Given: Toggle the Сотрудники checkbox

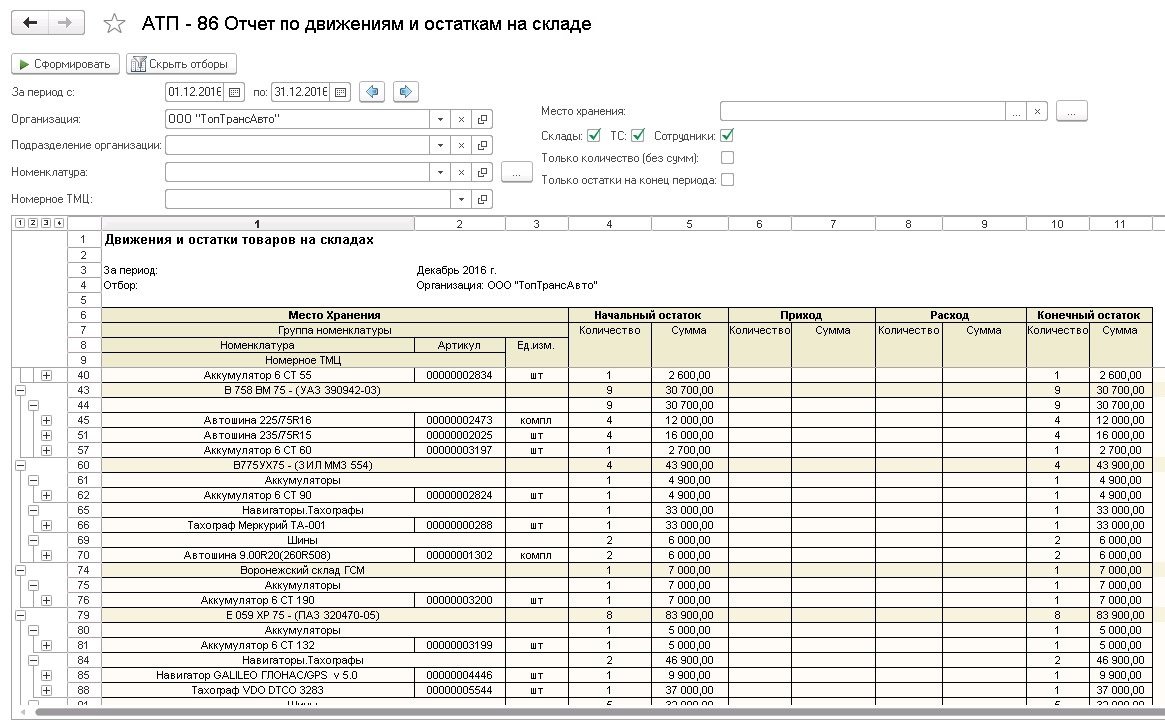Looking at the screenshot, I should 727,135.
